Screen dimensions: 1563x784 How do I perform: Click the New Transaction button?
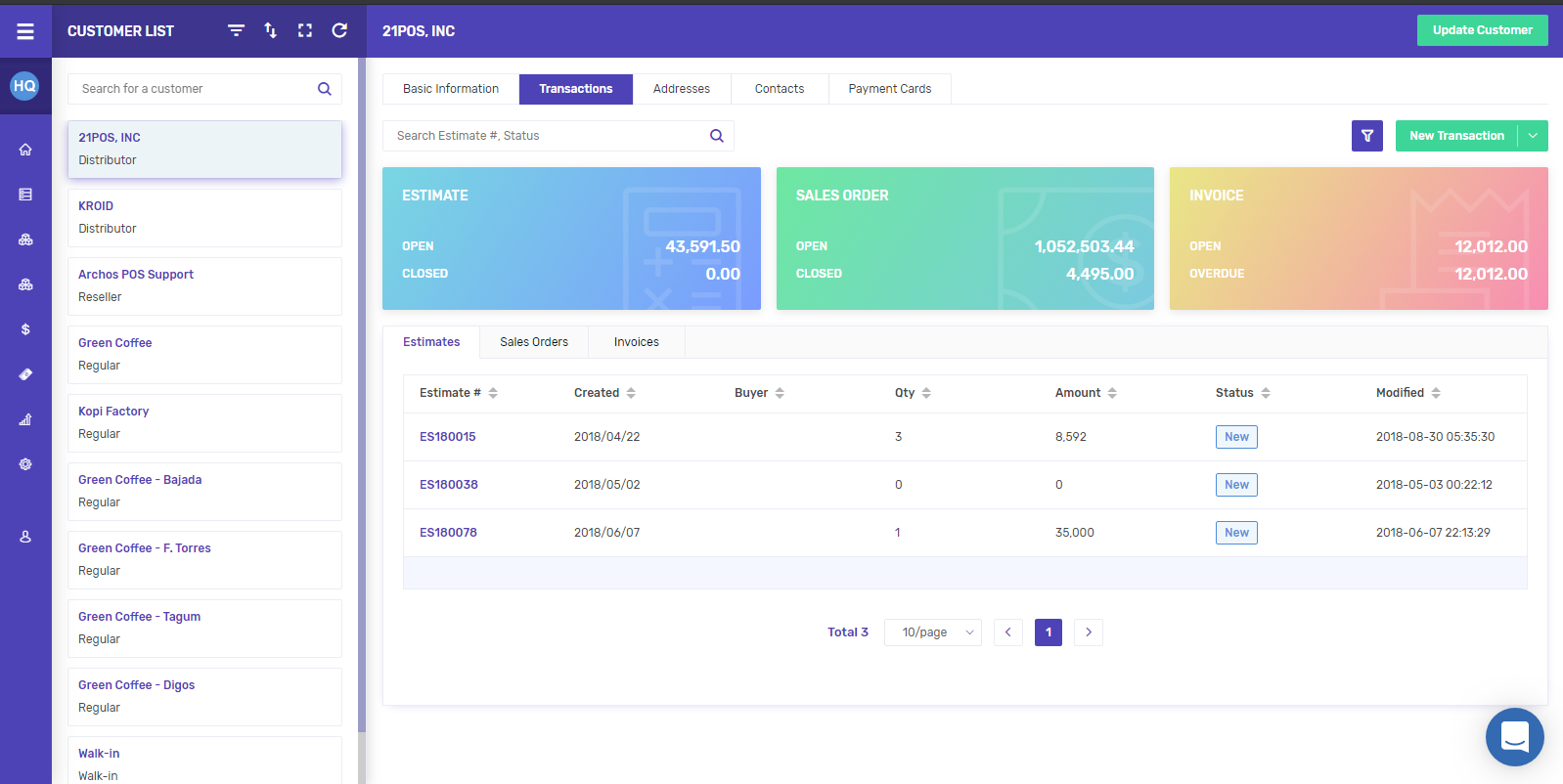coord(1456,136)
